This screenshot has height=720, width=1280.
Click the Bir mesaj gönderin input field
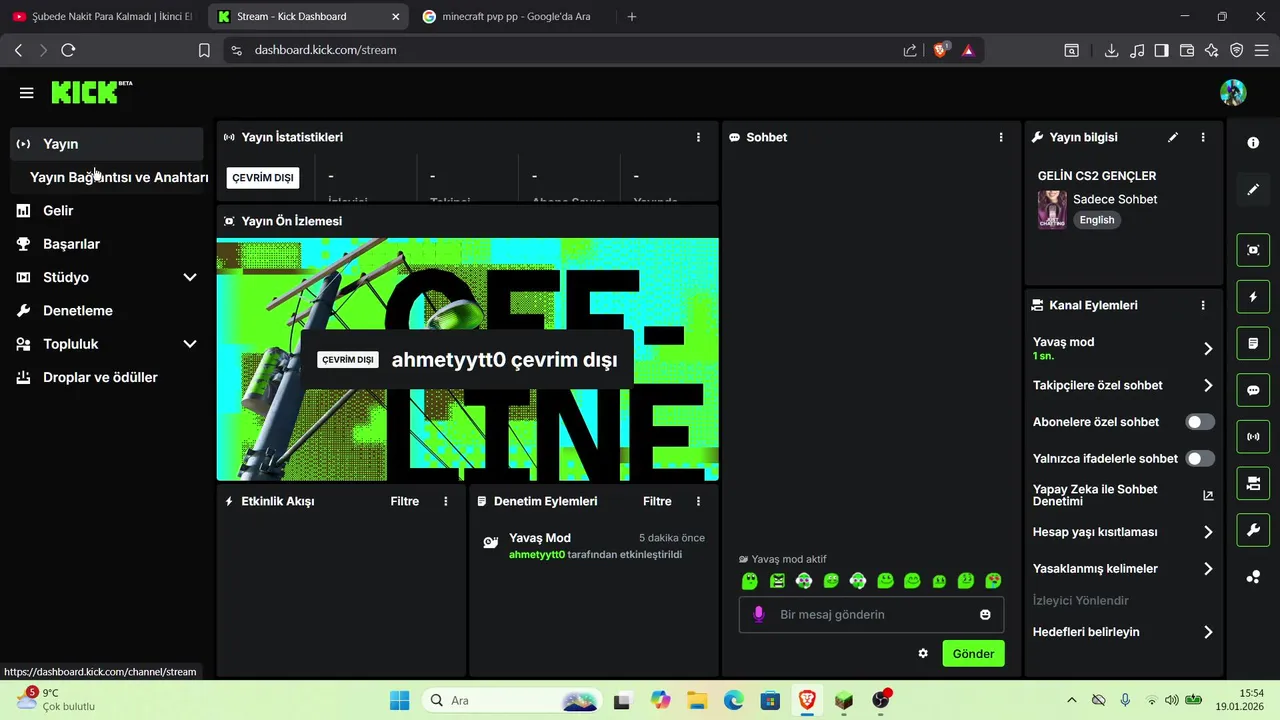[871, 614]
